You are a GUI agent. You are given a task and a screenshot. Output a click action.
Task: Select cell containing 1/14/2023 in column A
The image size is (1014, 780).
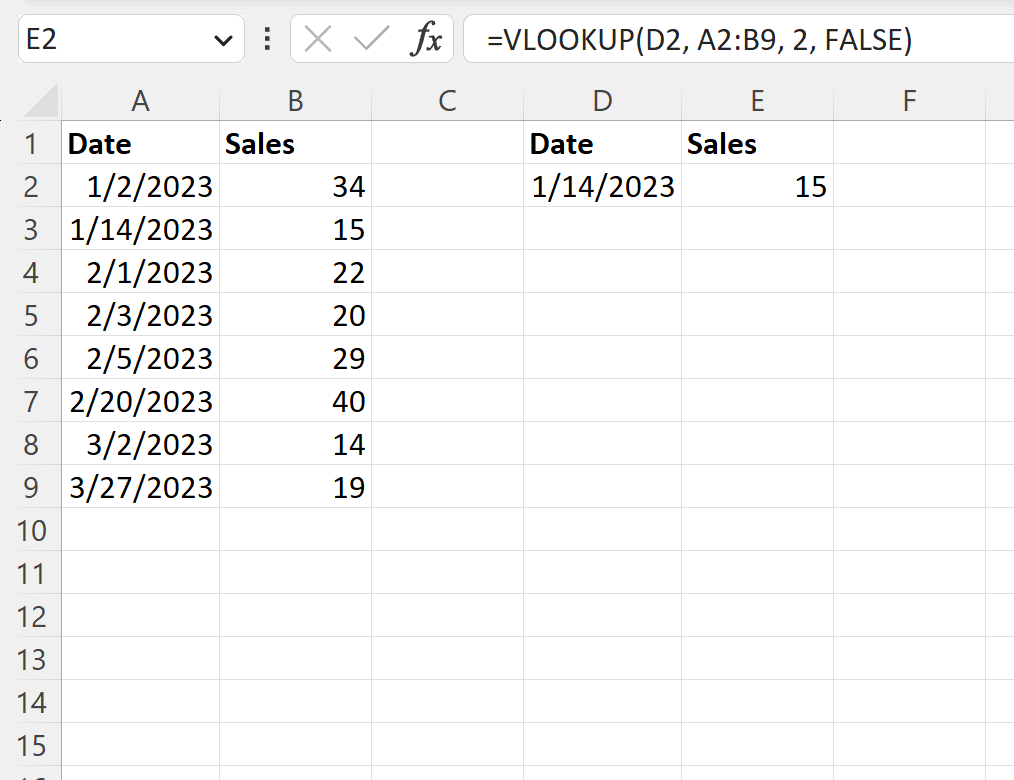click(x=140, y=229)
